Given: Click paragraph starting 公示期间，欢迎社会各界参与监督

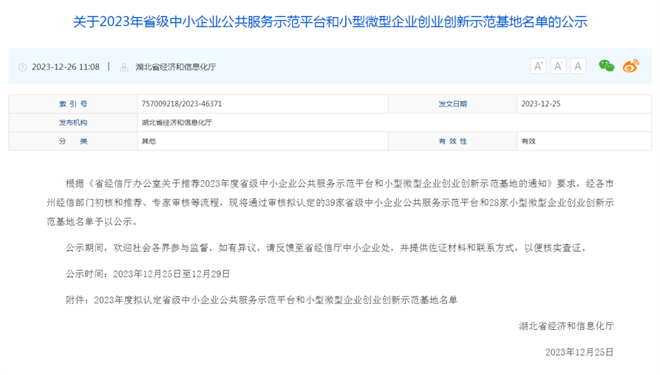Looking at the screenshot, I should 326,248.
